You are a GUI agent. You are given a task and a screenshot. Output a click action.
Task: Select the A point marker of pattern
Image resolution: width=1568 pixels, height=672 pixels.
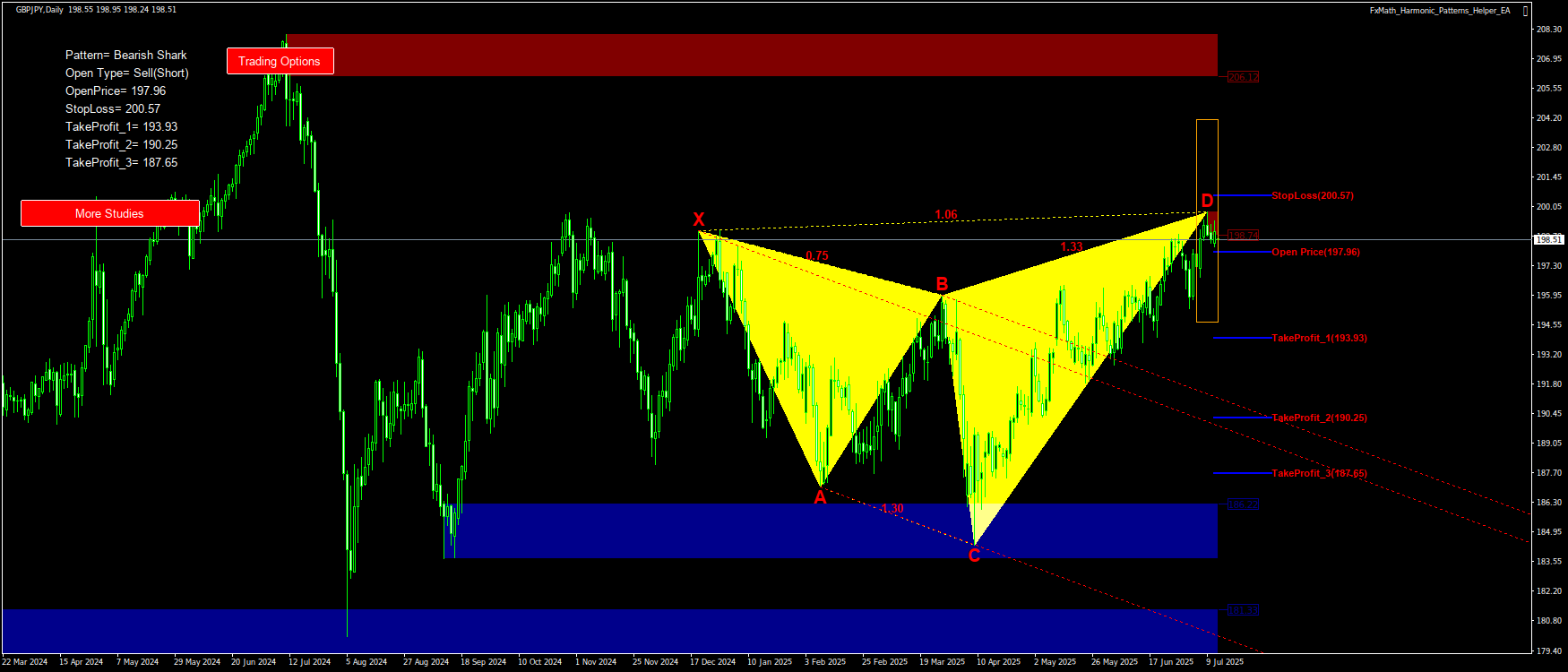(820, 498)
